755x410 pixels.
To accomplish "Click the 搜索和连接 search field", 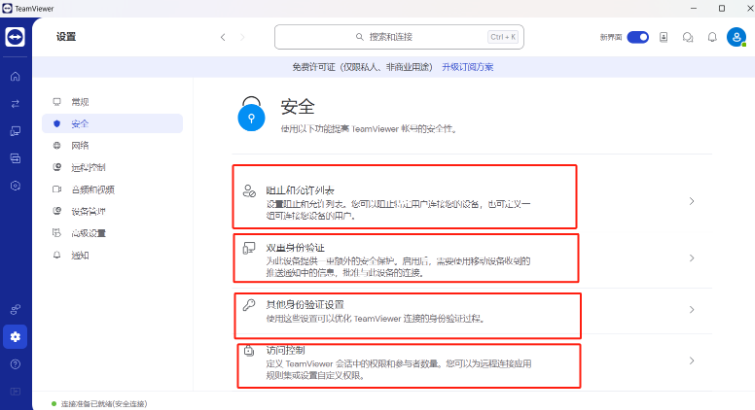I will click(x=399, y=37).
